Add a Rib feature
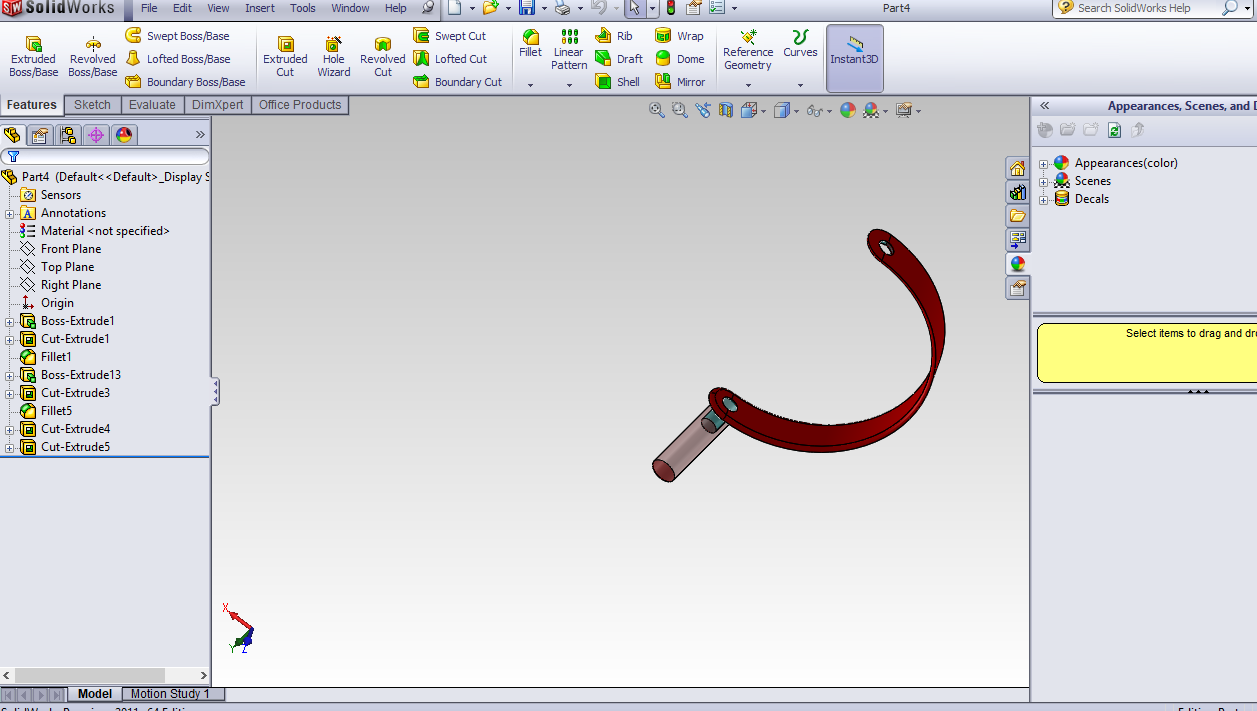 coord(614,36)
